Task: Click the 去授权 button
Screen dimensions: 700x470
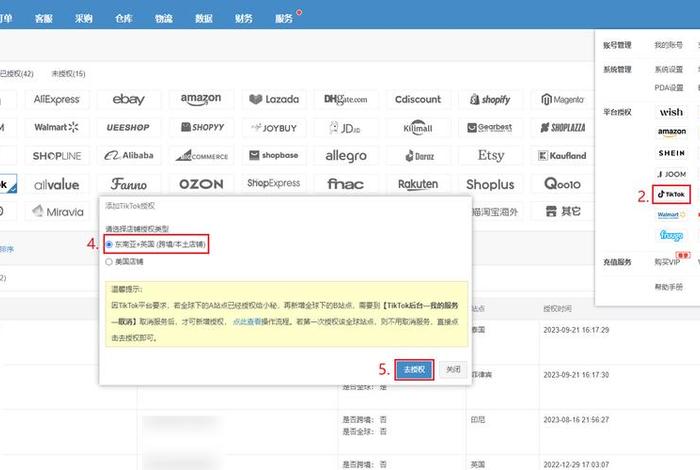Action: pos(414,368)
